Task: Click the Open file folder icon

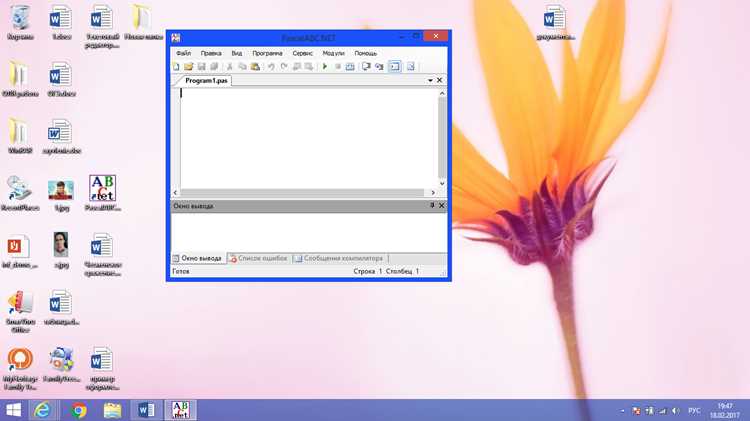Action: point(188,66)
